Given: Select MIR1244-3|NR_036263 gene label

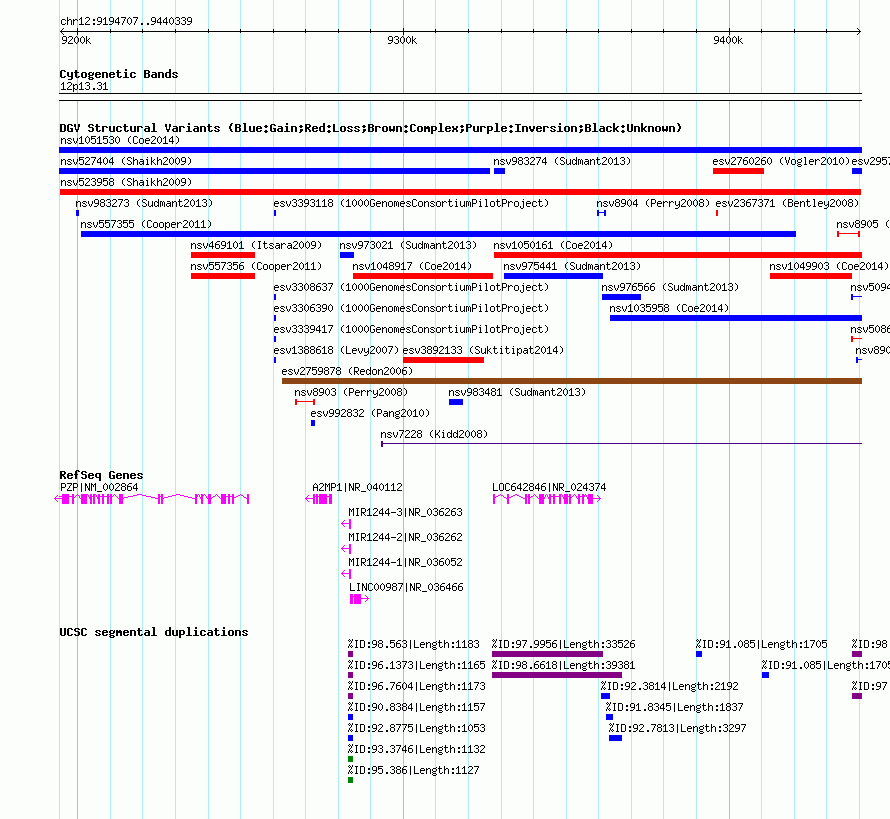Looking at the screenshot, I should 405,513.
